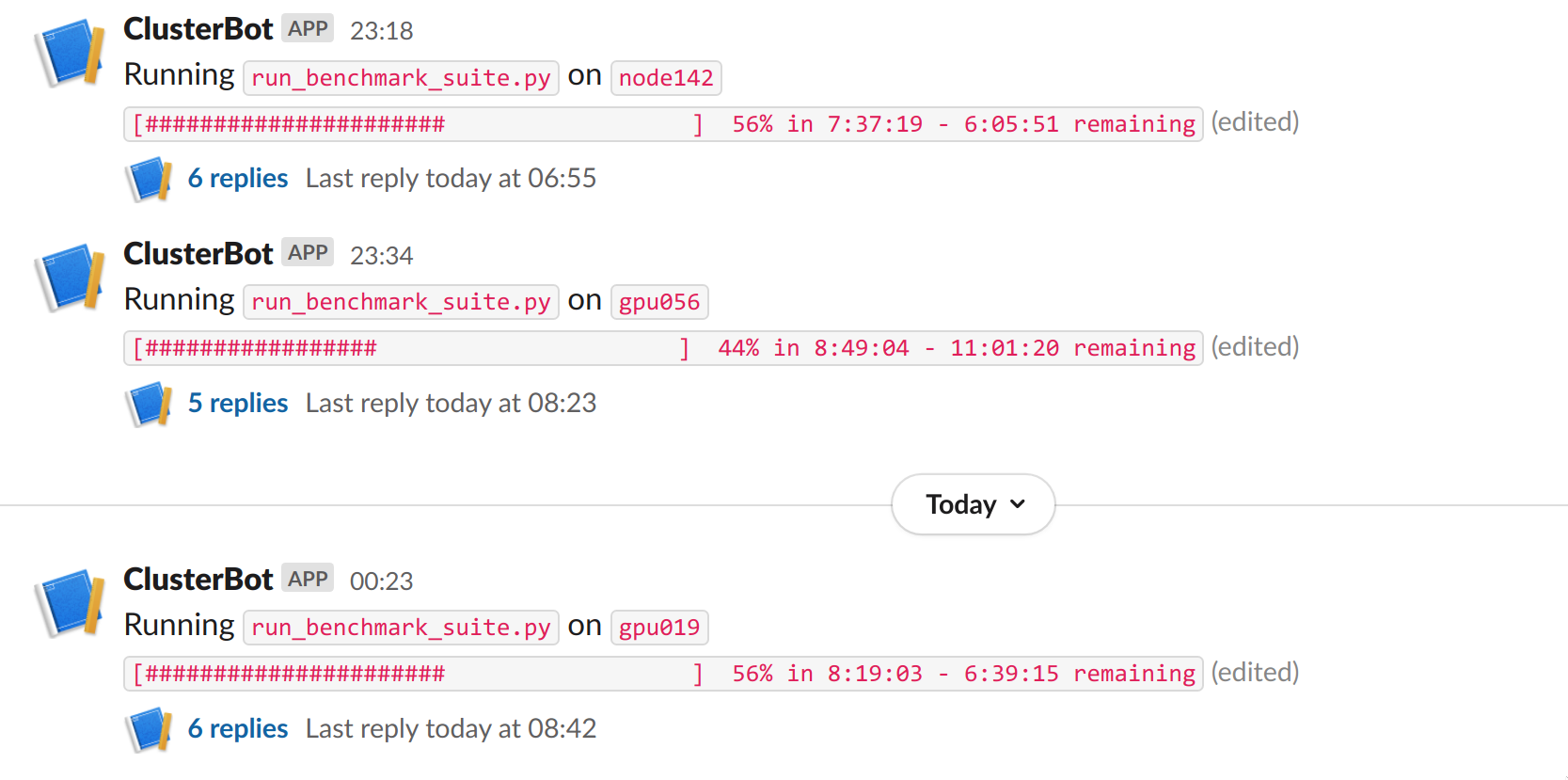Screen dimensions: 1568x780
Task: Click the thread reply avatar below the gpu019 message
Action: [148, 728]
